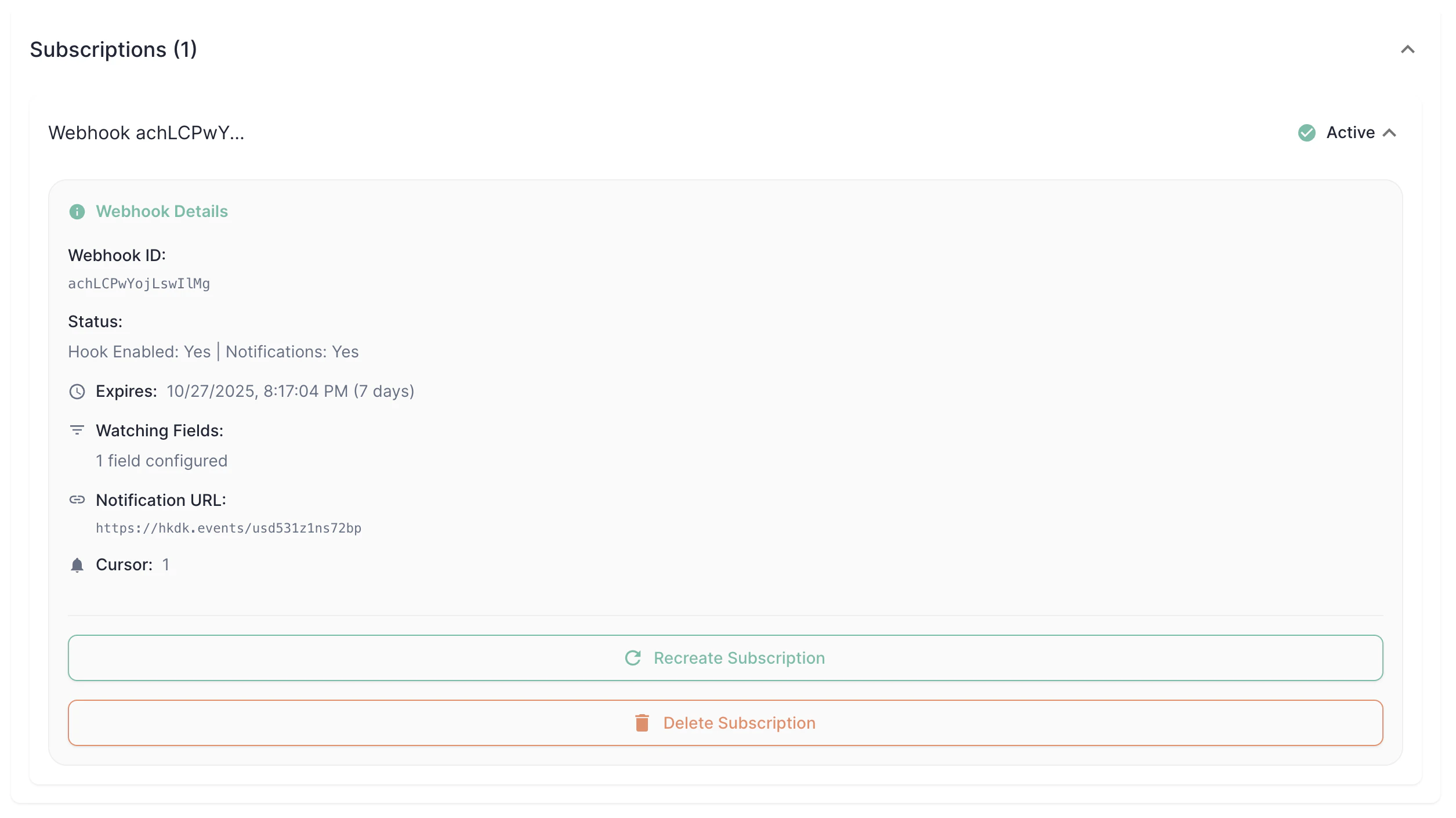This screenshot has width=1456, height=818.
Task: Click the filter icon beside Watching Fields
Action: point(77,430)
